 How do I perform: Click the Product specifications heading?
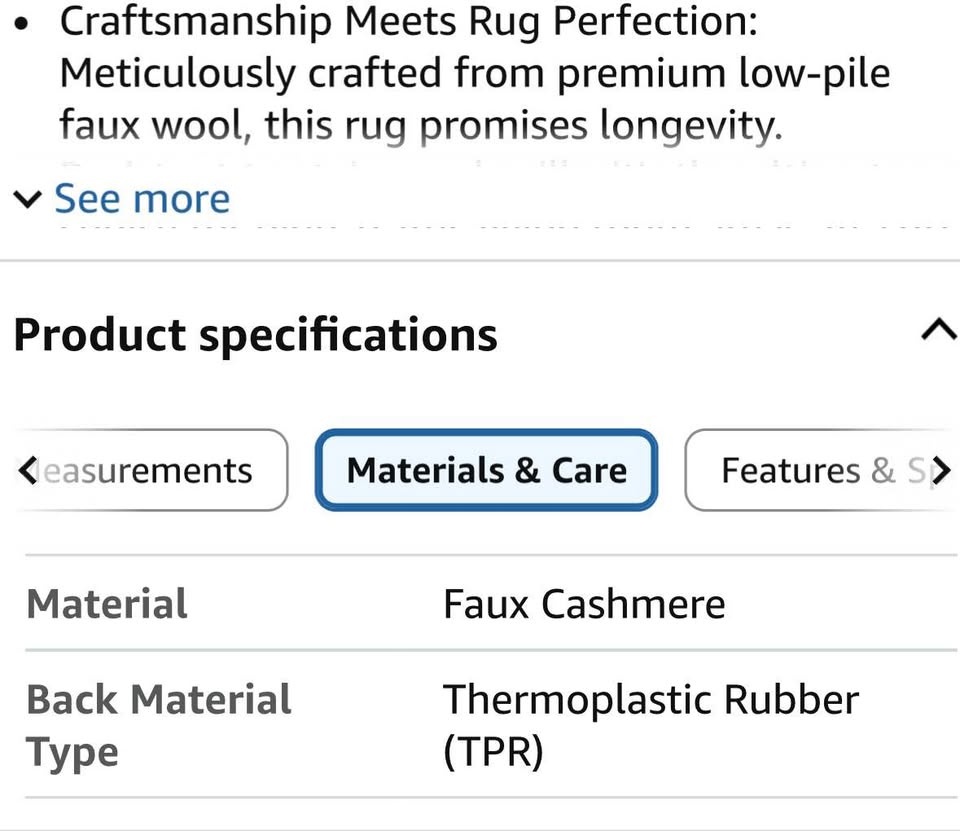255,335
